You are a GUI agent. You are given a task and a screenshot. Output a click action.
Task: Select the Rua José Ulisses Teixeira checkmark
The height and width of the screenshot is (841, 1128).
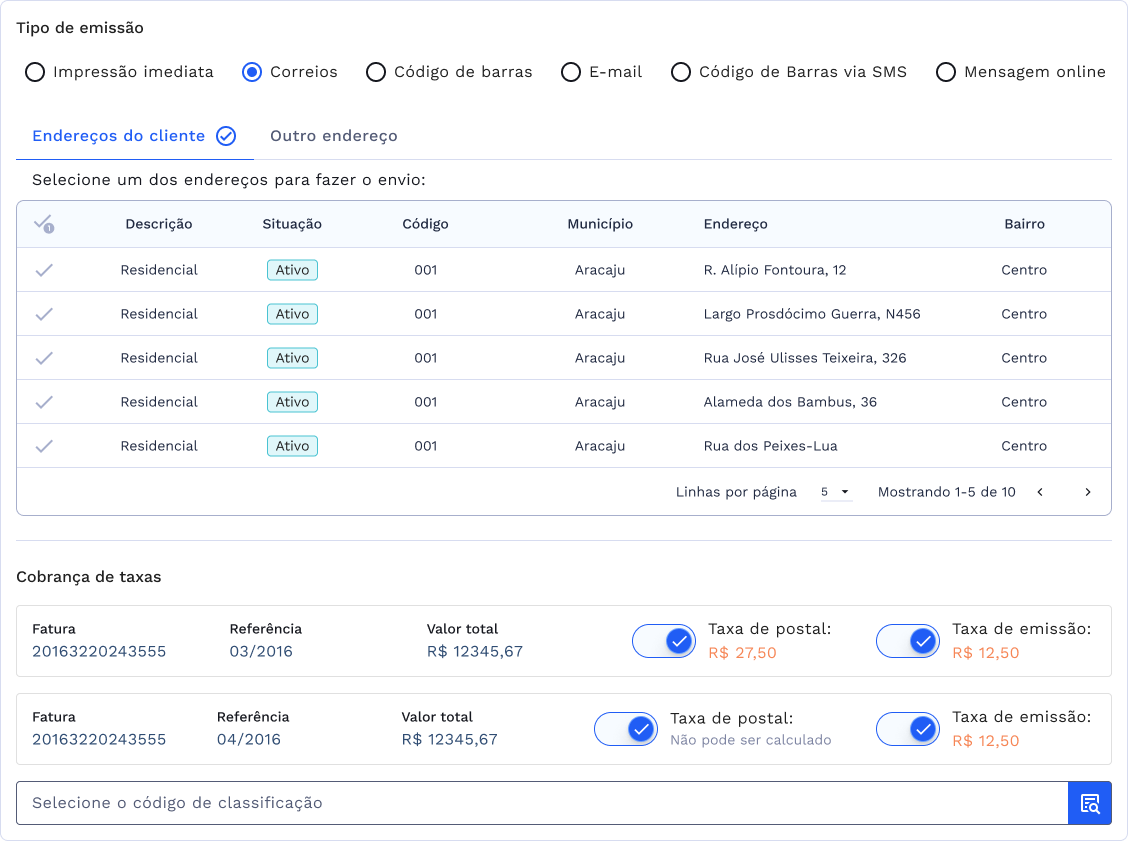click(x=44, y=358)
